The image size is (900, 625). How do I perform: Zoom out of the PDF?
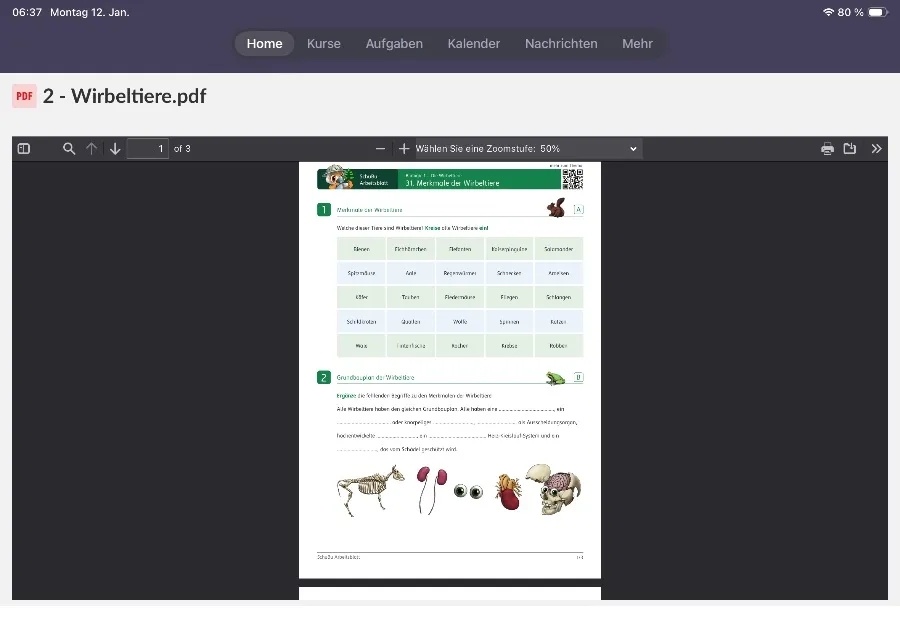point(380,148)
